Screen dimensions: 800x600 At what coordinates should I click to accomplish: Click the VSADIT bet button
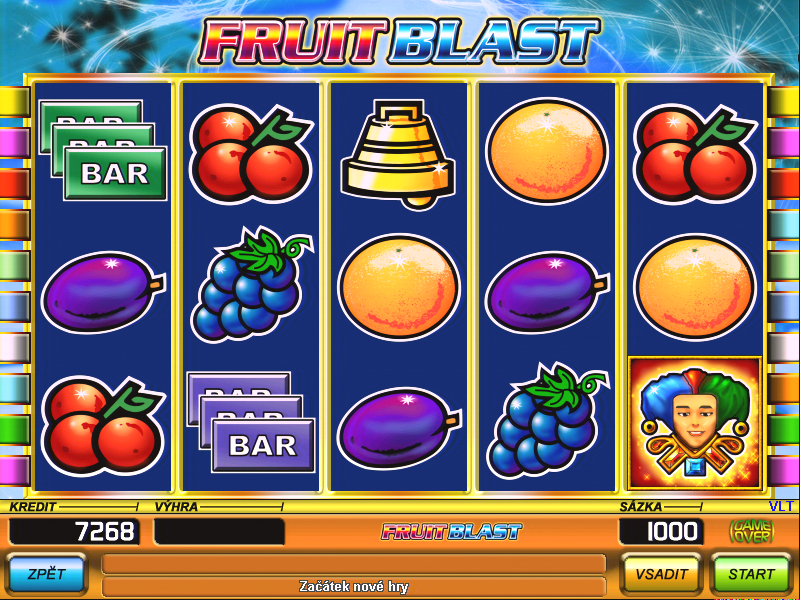[661, 574]
